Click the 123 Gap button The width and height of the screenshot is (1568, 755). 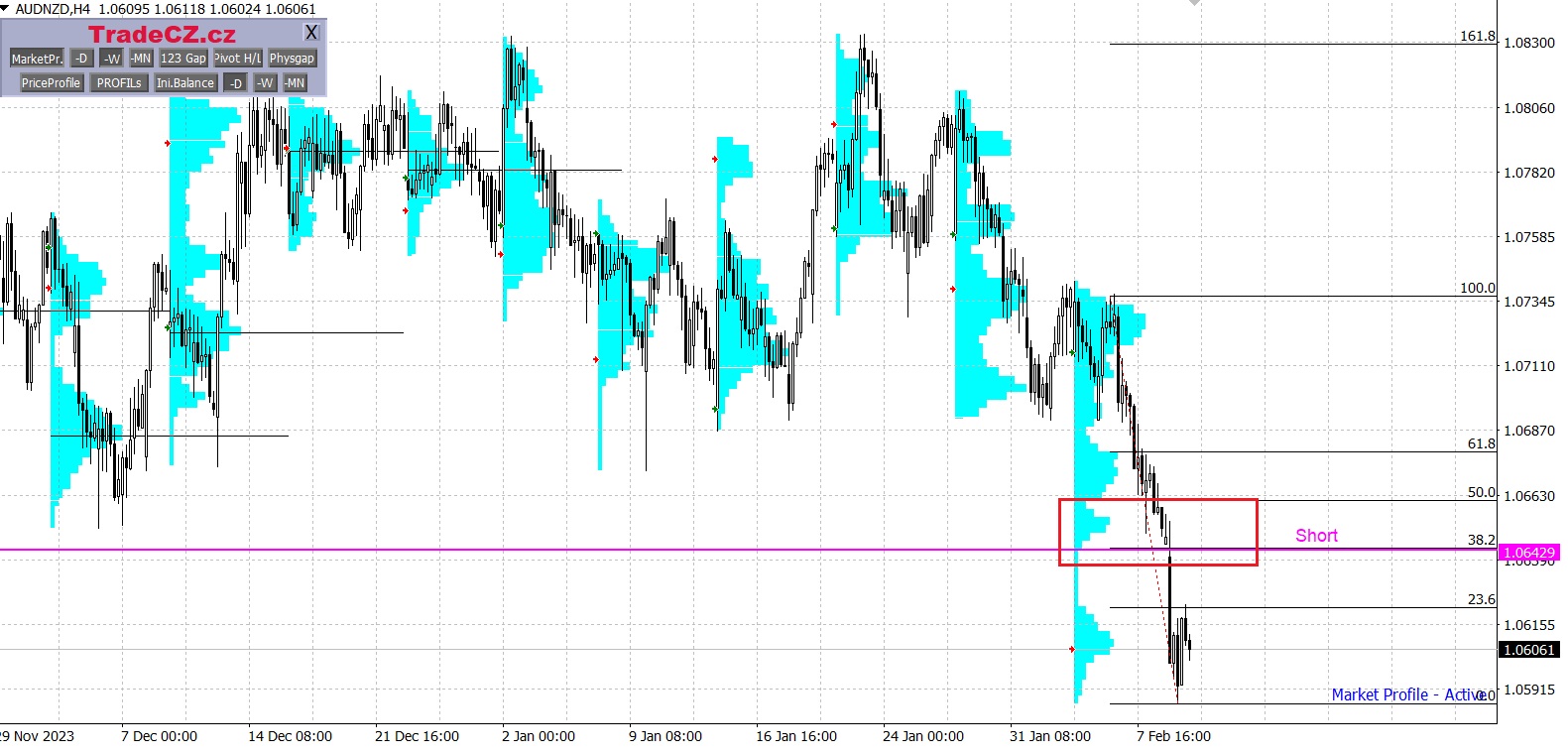tap(183, 59)
